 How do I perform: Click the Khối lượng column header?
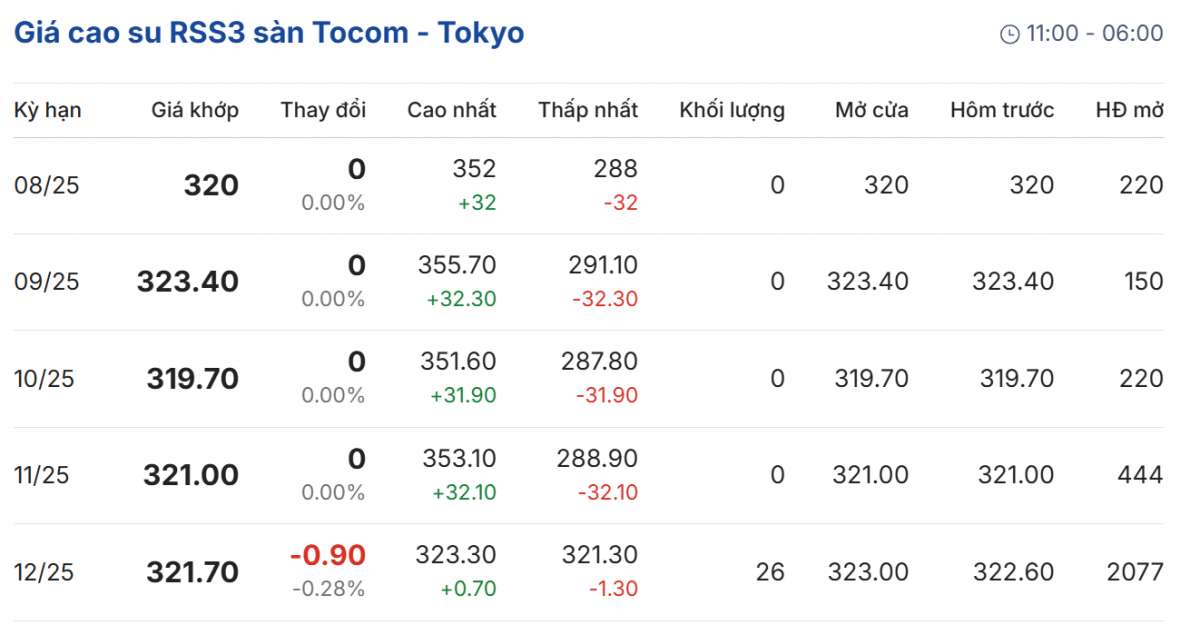(x=732, y=110)
